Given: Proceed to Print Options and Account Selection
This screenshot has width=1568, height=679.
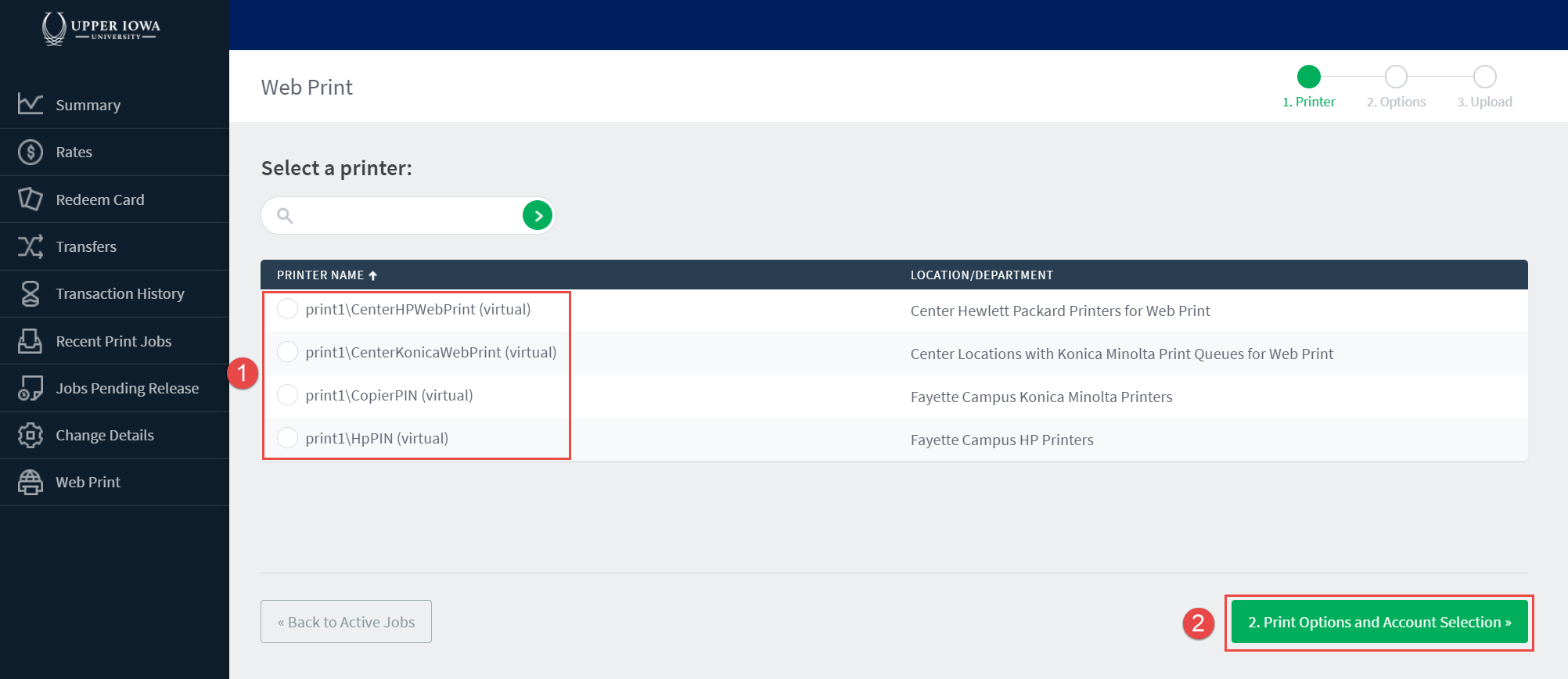Looking at the screenshot, I should pyautogui.click(x=1379, y=622).
